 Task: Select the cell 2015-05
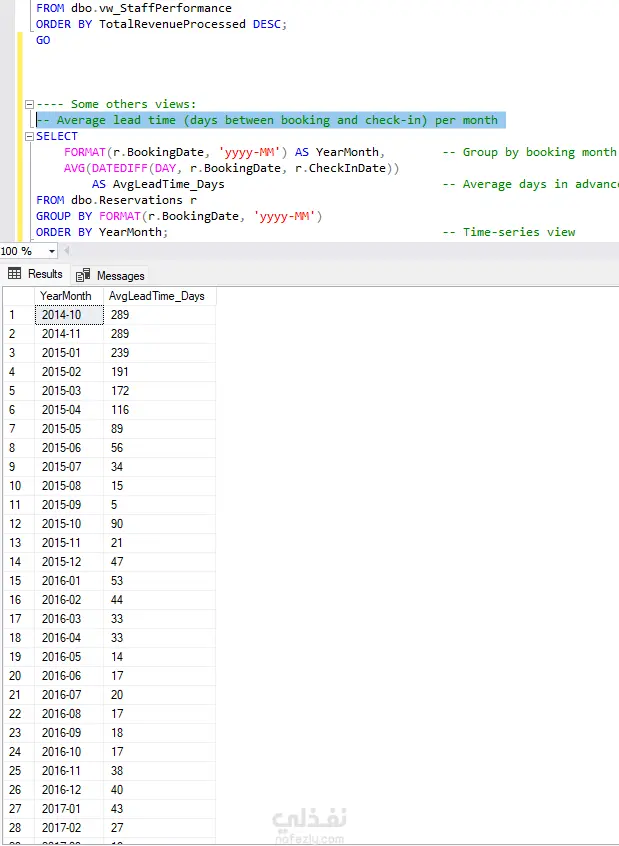coord(69,429)
